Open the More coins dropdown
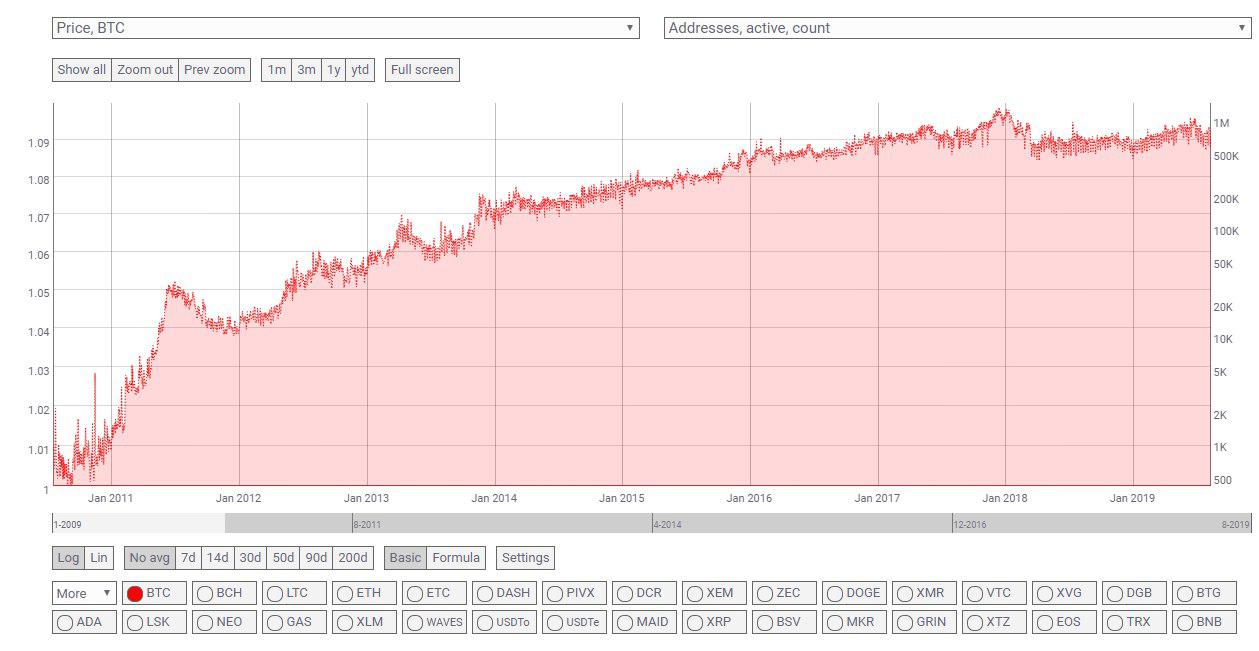Image resolution: width=1259 pixels, height=651 pixels. [84, 593]
